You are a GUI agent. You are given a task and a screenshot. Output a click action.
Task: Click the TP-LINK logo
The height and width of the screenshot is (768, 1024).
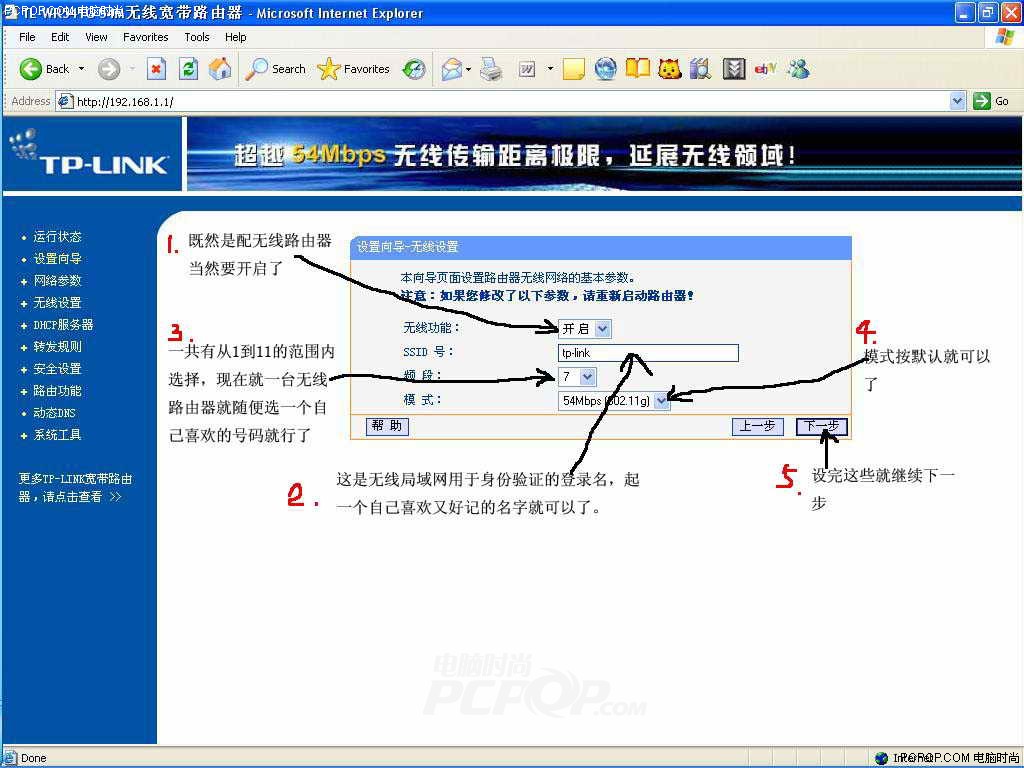point(91,154)
